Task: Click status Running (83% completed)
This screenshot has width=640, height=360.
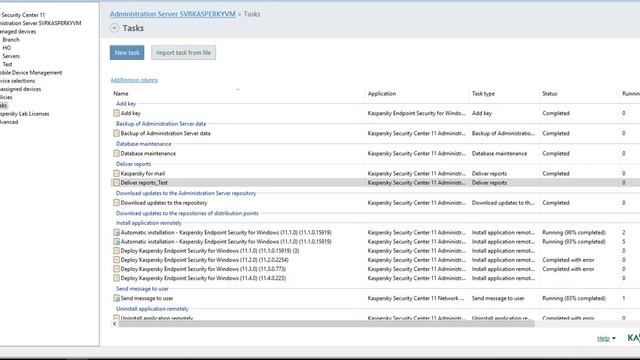Action: (573, 298)
